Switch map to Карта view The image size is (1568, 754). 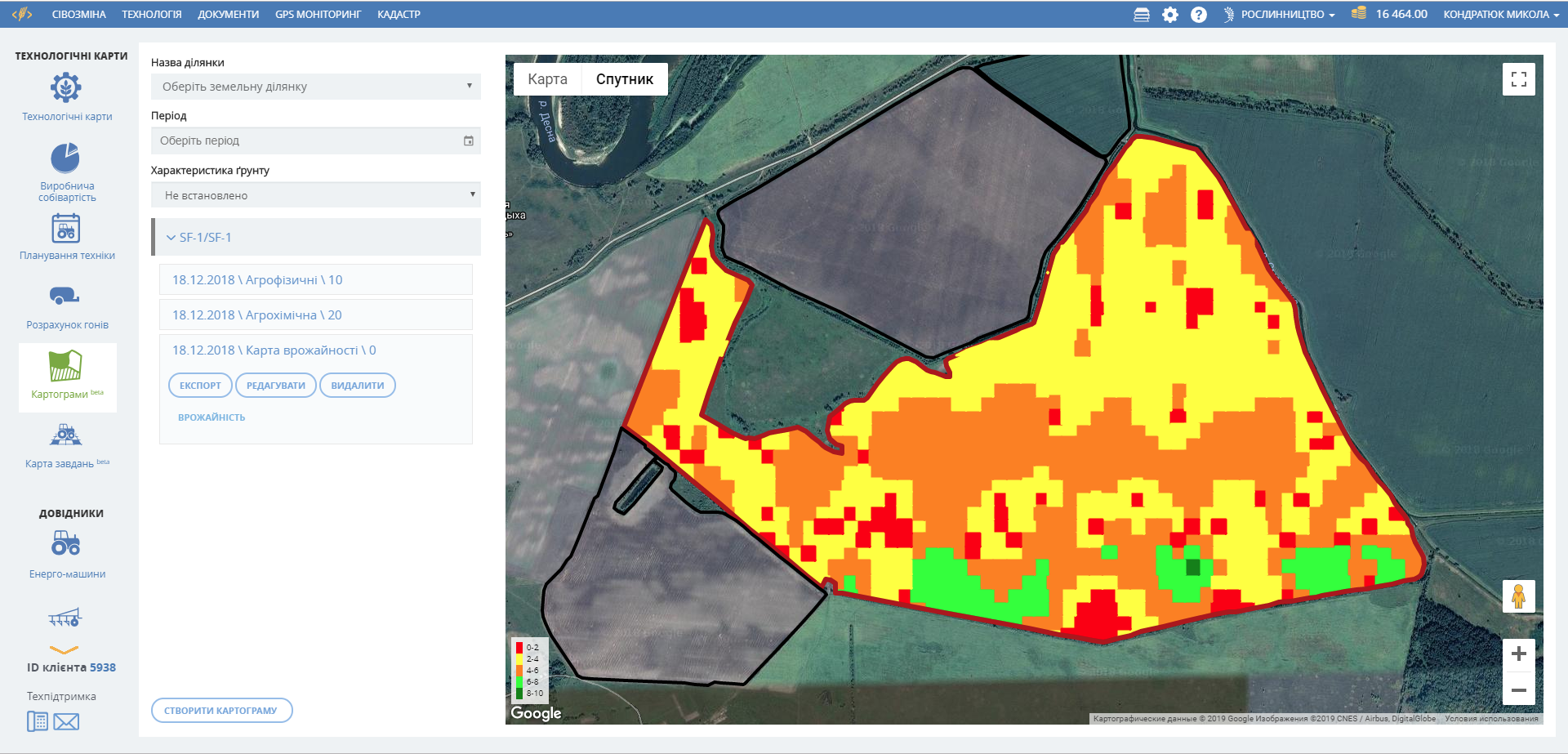click(547, 79)
